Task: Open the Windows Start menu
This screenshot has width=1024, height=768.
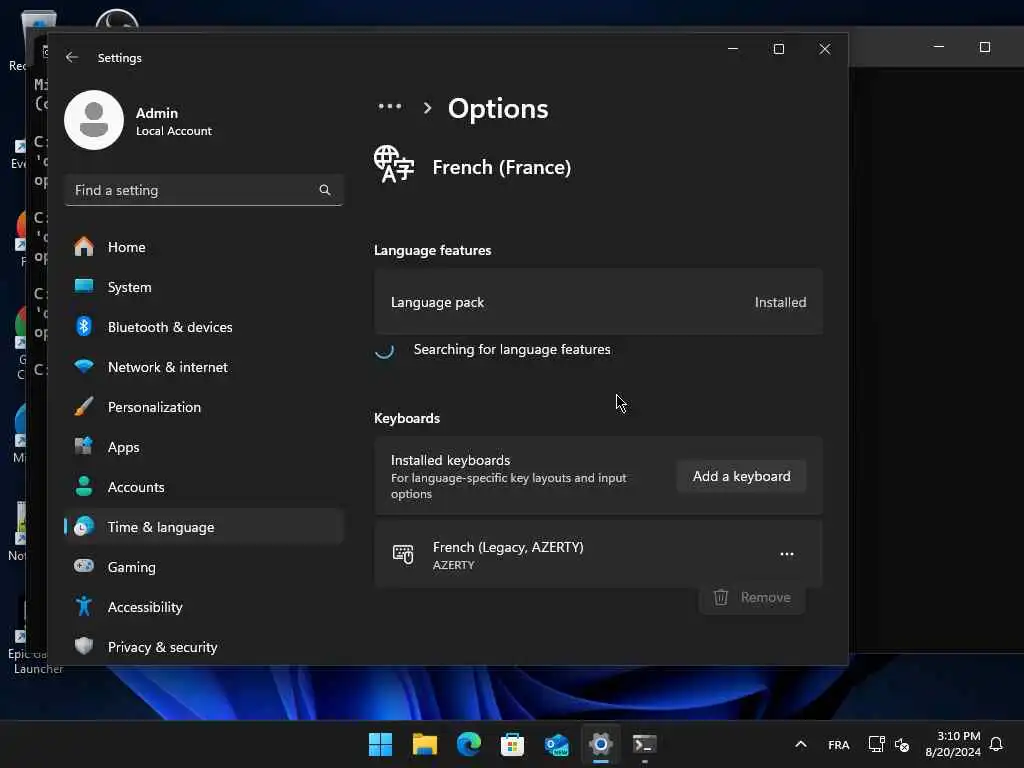Action: coord(381,744)
